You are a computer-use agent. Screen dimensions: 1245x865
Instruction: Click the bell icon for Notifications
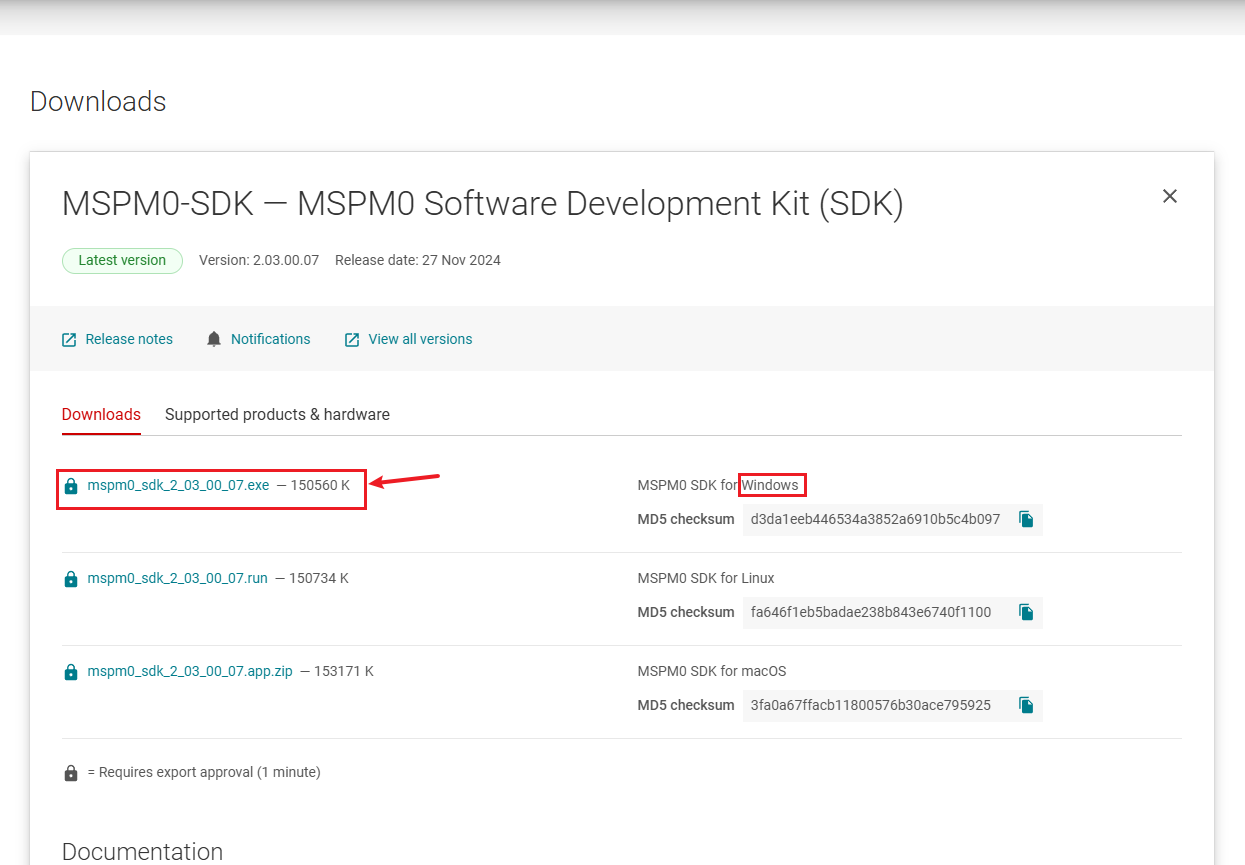pos(214,339)
